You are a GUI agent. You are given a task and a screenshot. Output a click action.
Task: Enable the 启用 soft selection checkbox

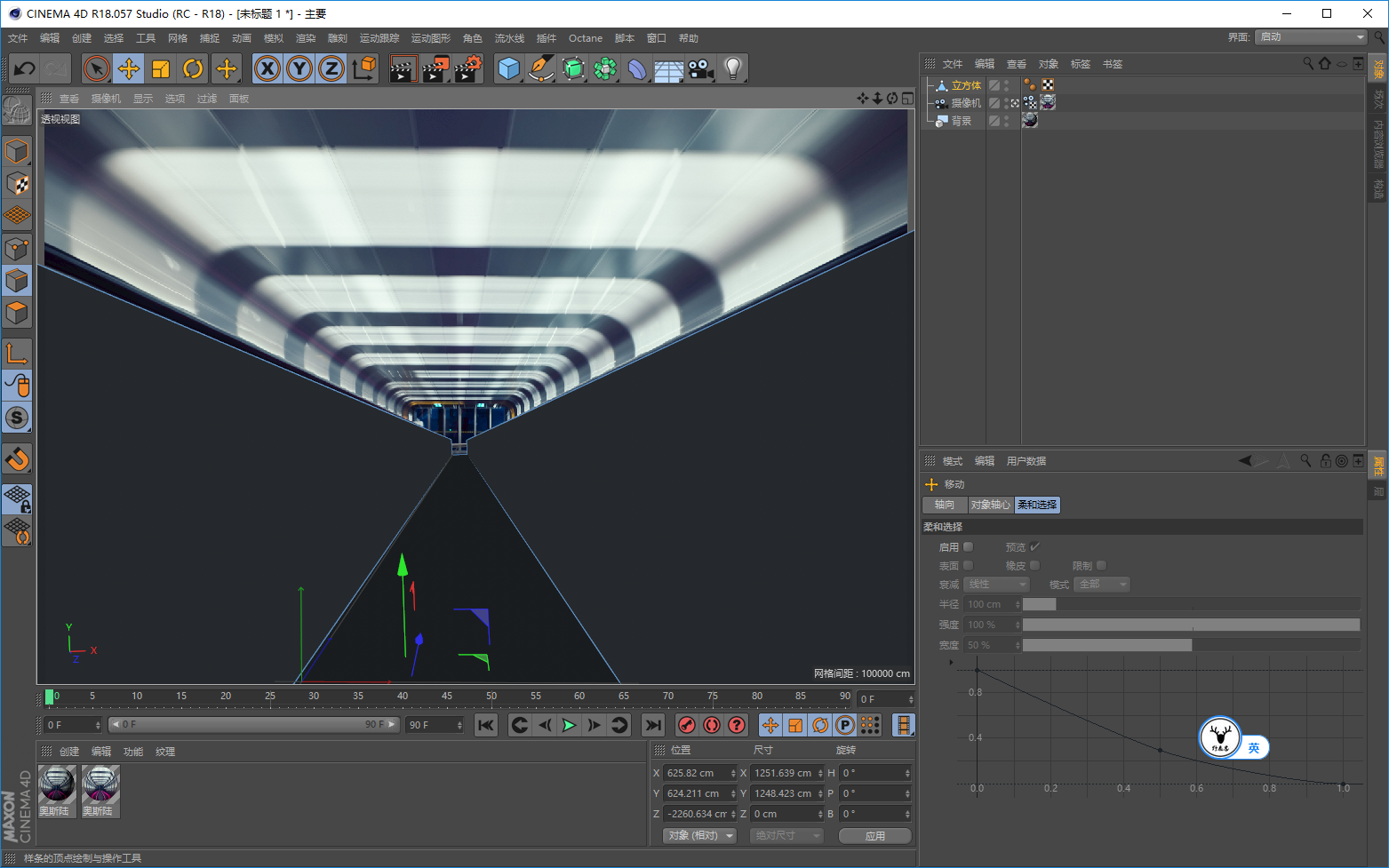click(x=969, y=547)
